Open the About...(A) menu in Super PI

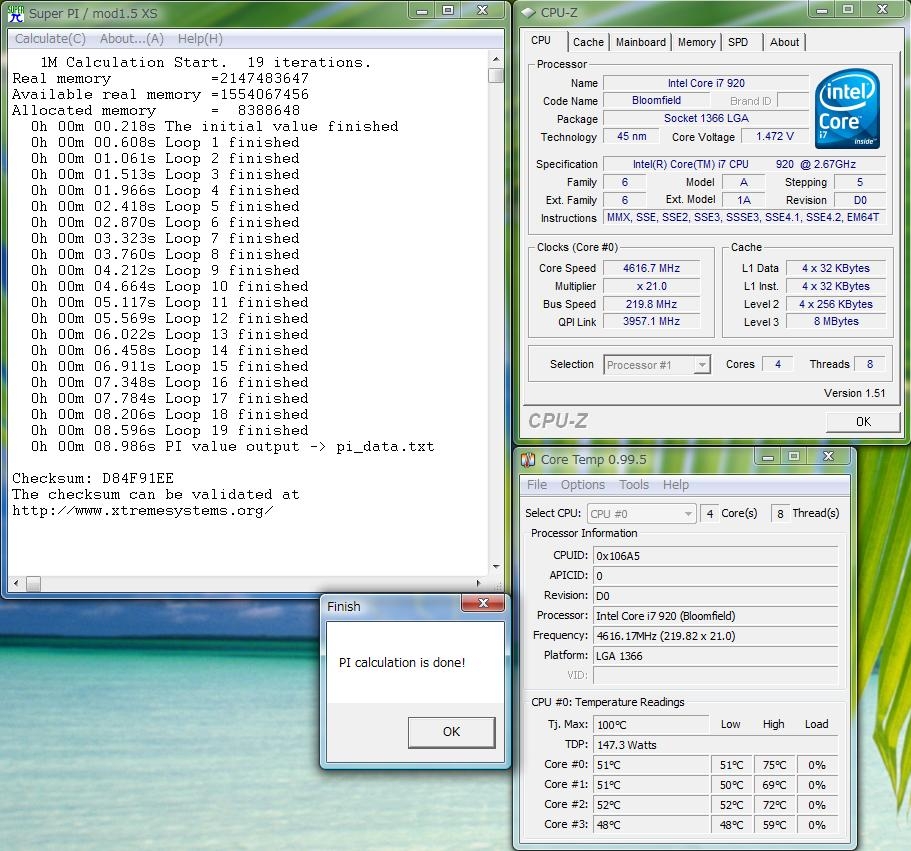tap(131, 39)
